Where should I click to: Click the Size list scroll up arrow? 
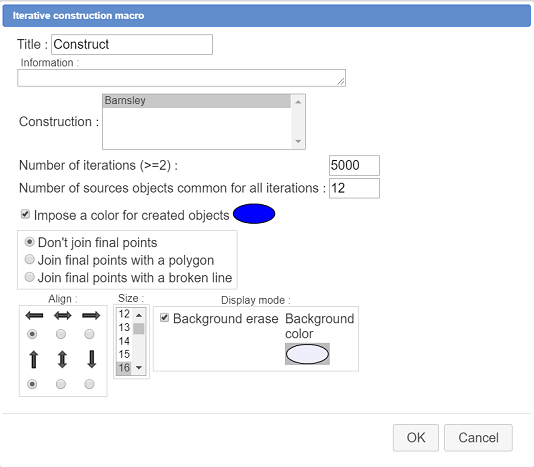pyautogui.click(x=139, y=315)
